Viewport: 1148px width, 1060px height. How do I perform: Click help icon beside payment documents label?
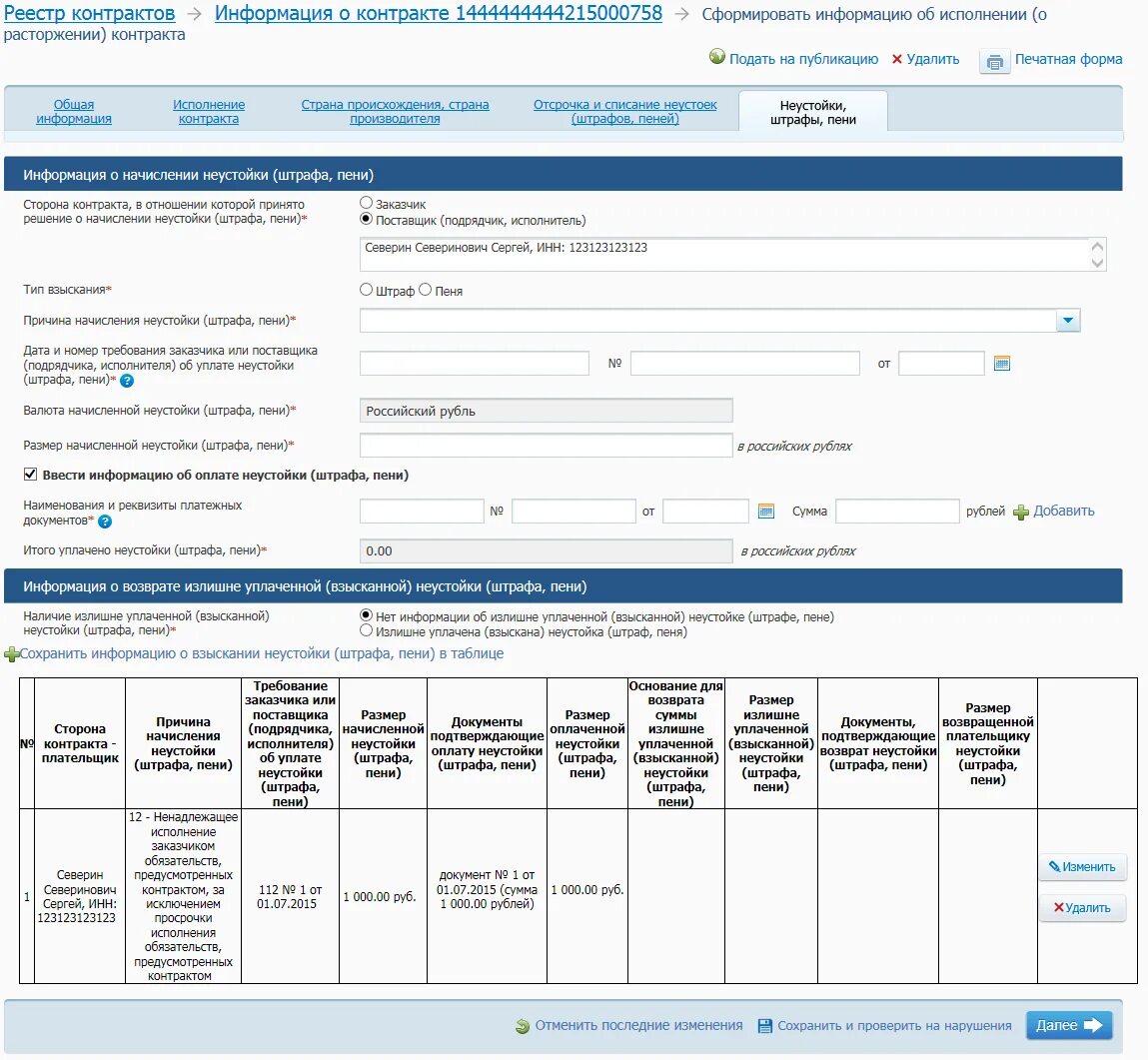tap(105, 522)
